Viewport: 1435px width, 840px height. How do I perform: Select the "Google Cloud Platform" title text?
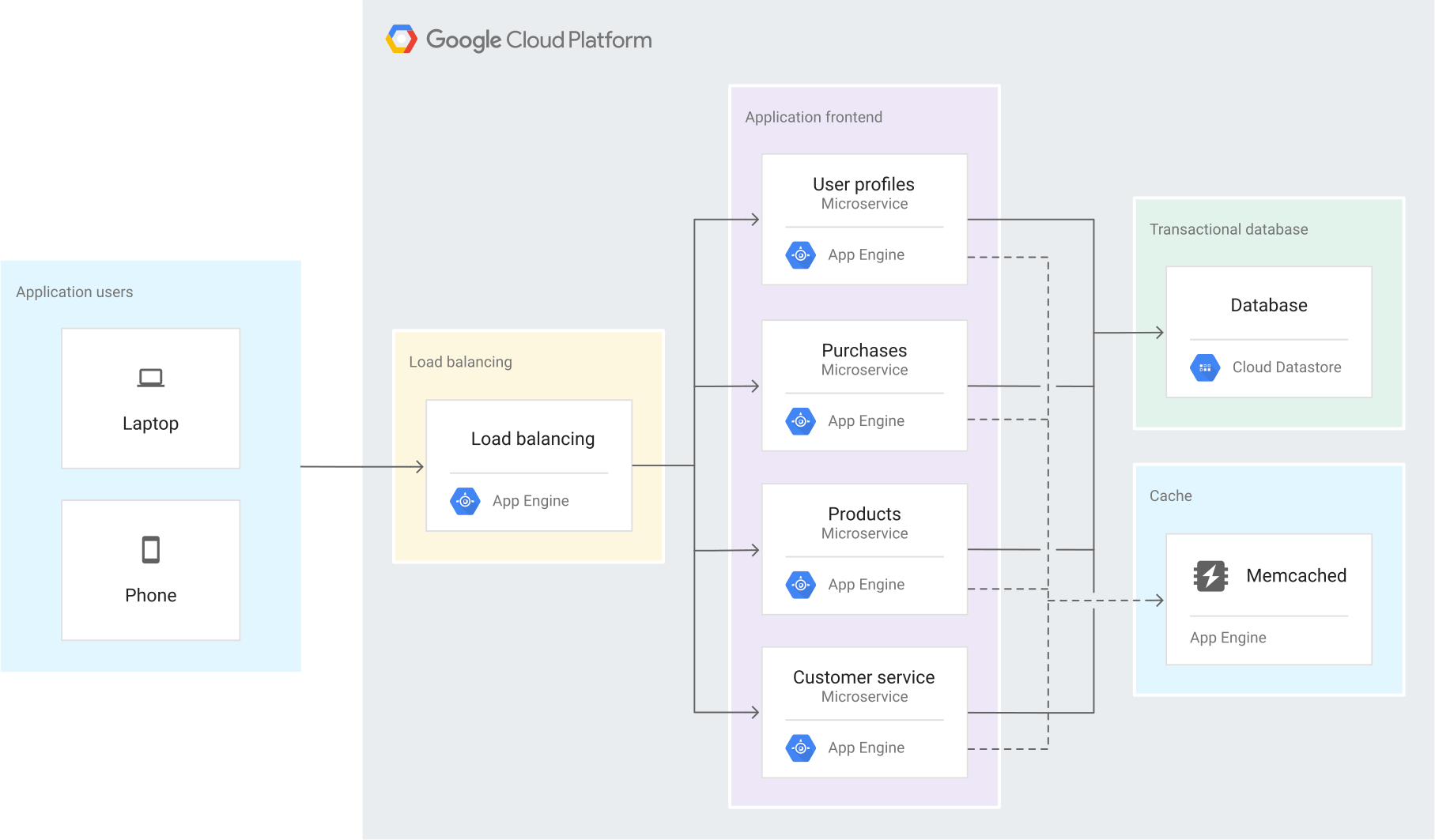pyautogui.click(x=539, y=40)
